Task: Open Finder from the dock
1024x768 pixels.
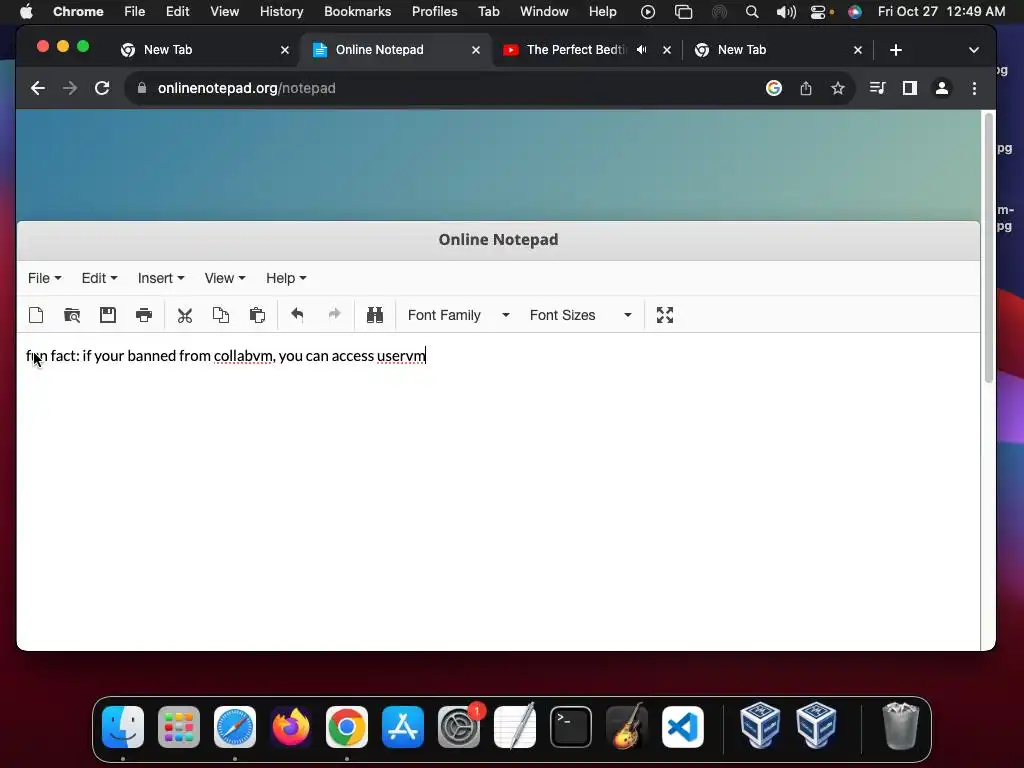Action: [123, 727]
